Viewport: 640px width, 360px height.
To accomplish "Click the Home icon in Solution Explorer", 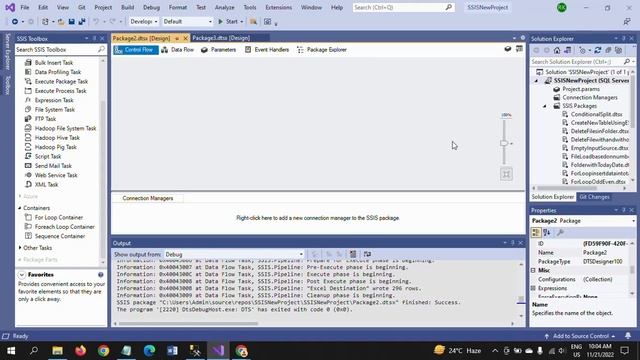I will [557, 50].
